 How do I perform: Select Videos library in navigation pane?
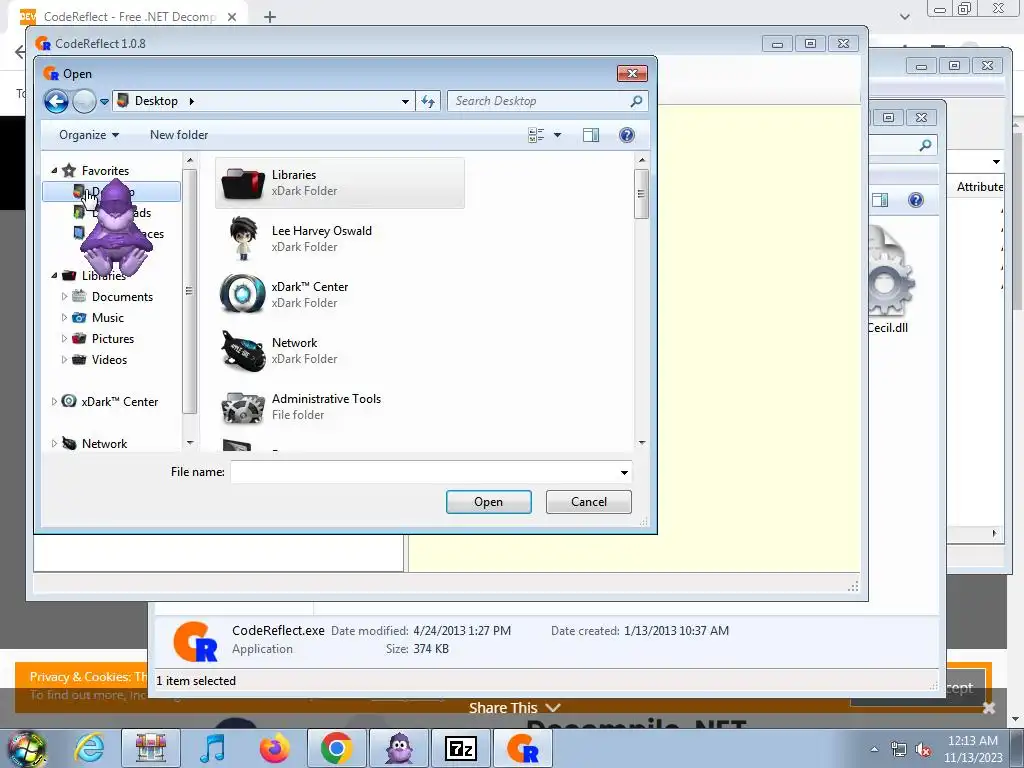pyautogui.click(x=109, y=359)
